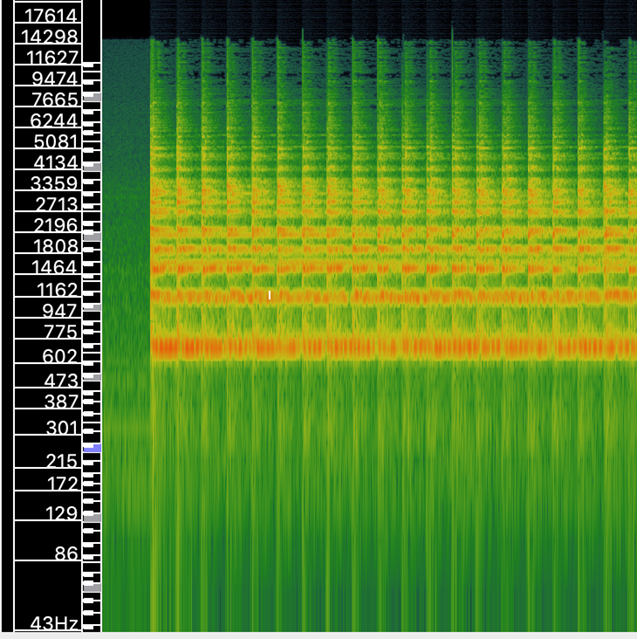
Task: Click the 129 Hz frequency label
Action: coord(60,513)
